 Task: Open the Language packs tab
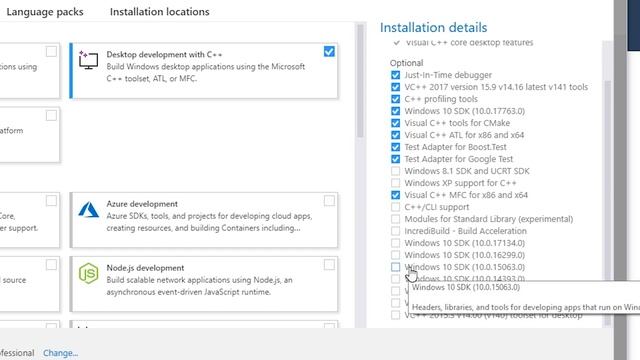pos(44,12)
